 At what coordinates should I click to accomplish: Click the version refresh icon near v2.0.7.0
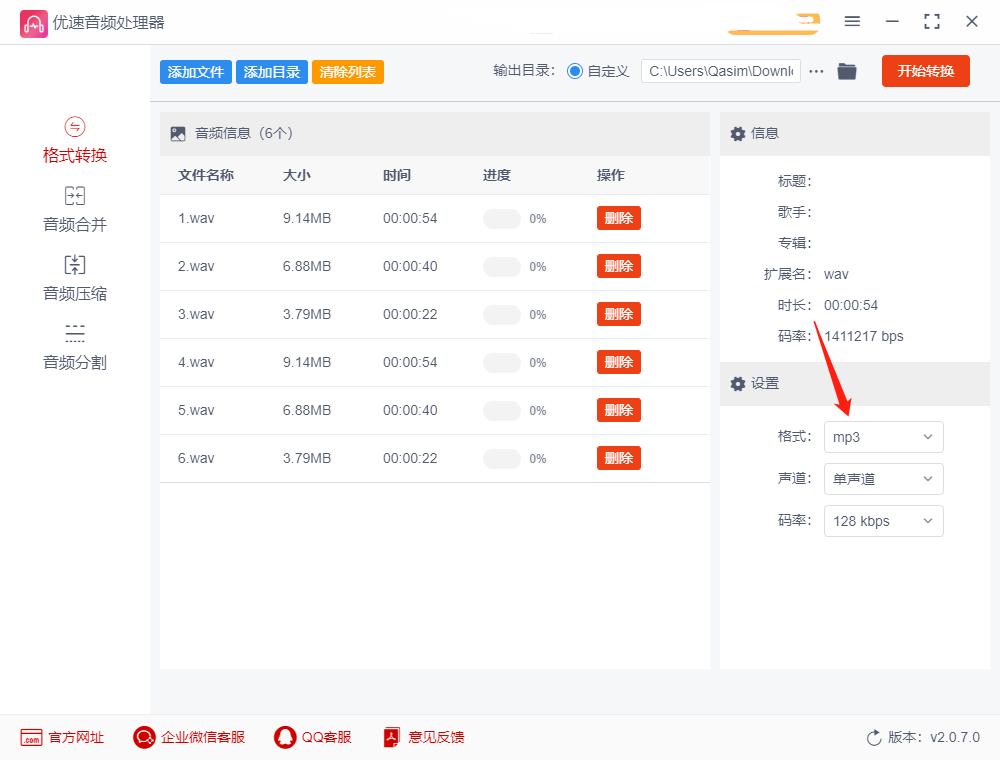tap(871, 737)
